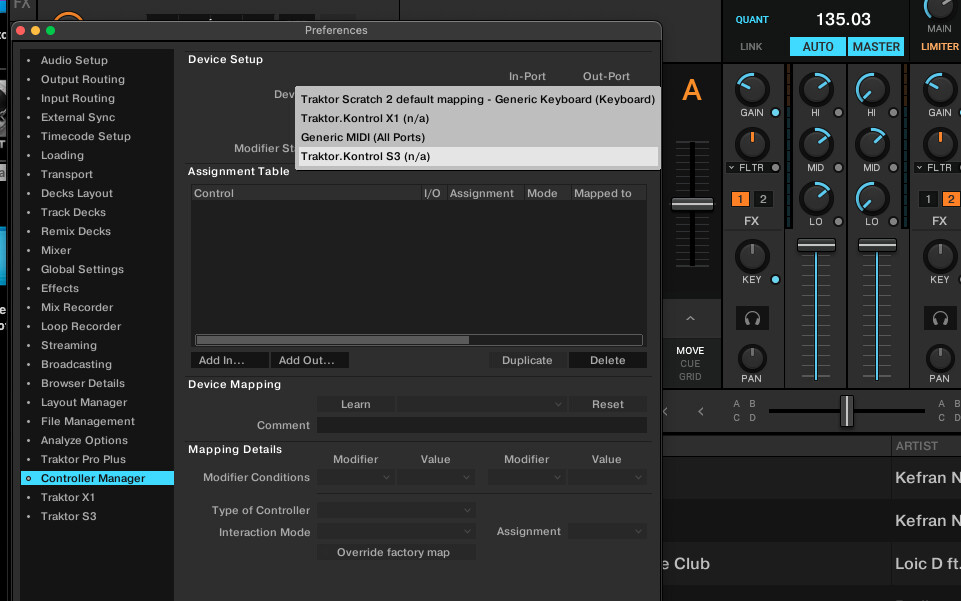Viewport: 961px width, 601px height.
Task: Click the Add In... button
Action: (x=230, y=360)
